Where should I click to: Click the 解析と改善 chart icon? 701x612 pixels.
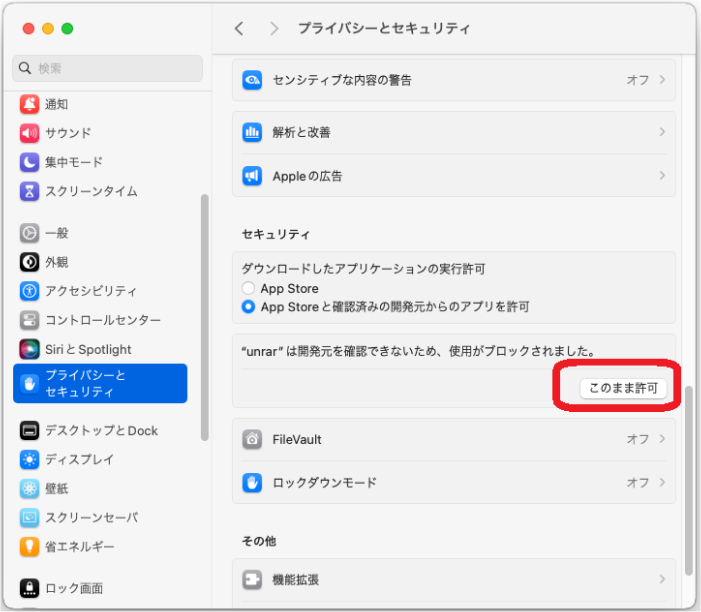pos(252,132)
